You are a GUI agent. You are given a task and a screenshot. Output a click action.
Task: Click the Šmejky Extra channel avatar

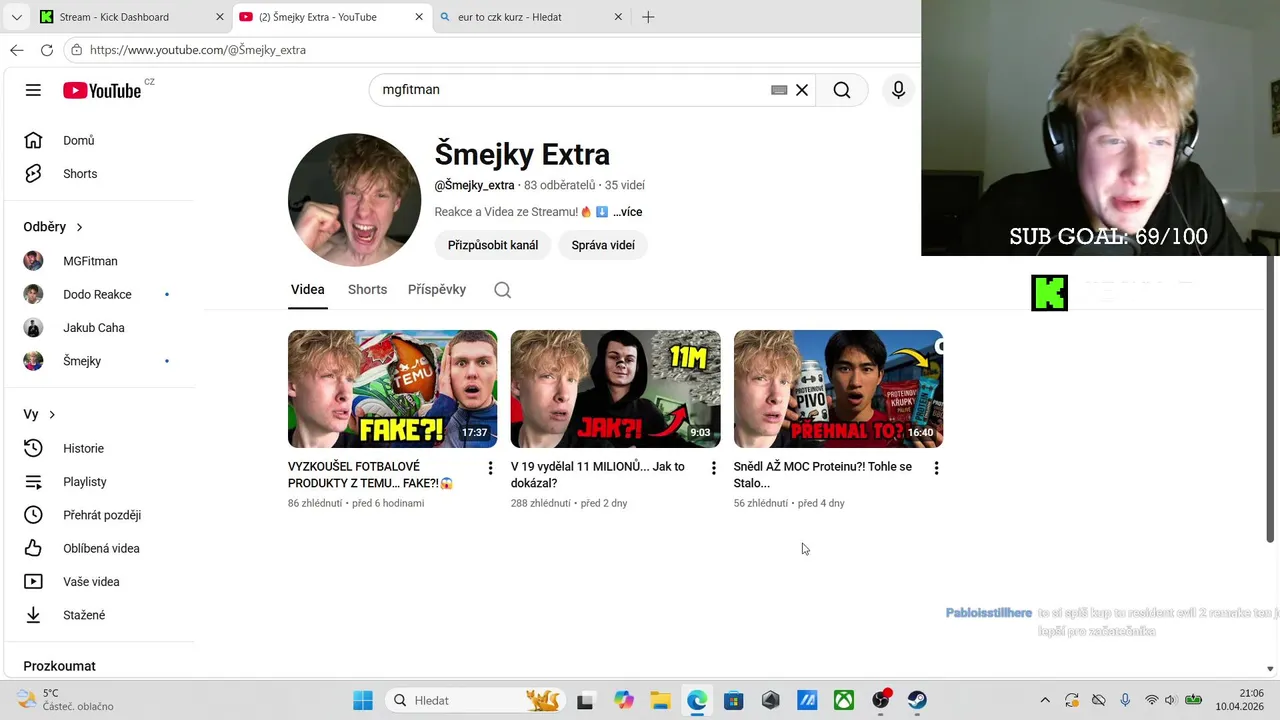coord(354,200)
